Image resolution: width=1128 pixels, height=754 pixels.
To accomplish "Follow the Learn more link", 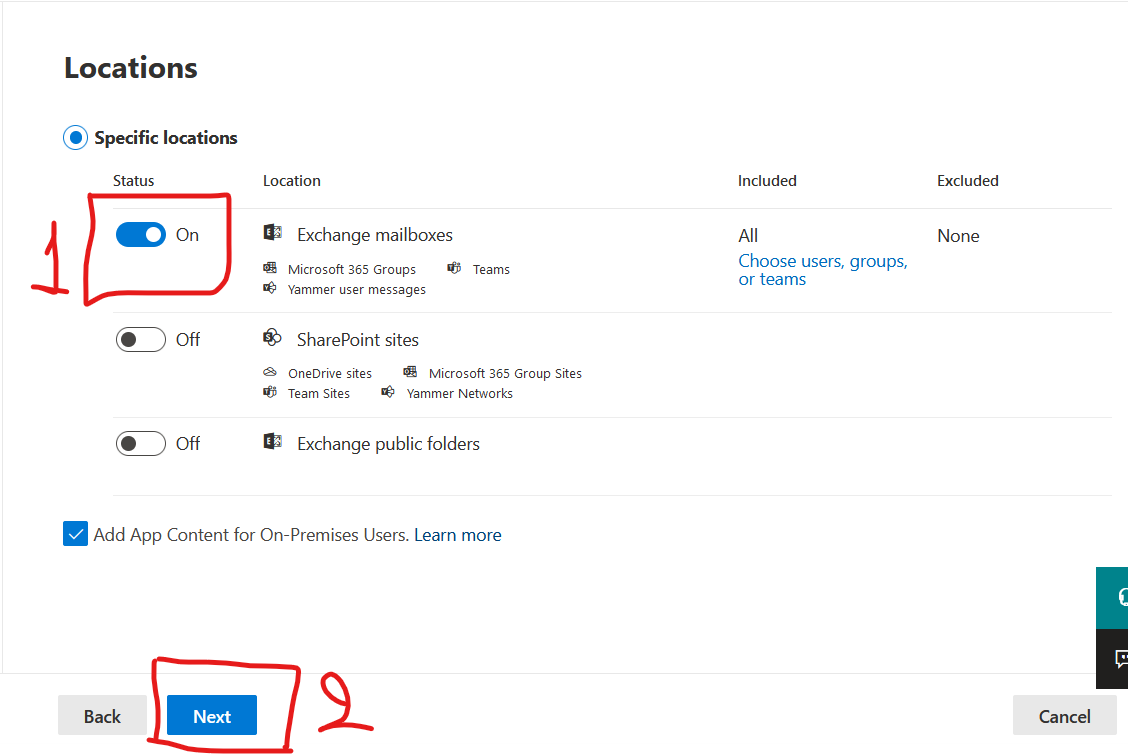I will pos(458,535).
